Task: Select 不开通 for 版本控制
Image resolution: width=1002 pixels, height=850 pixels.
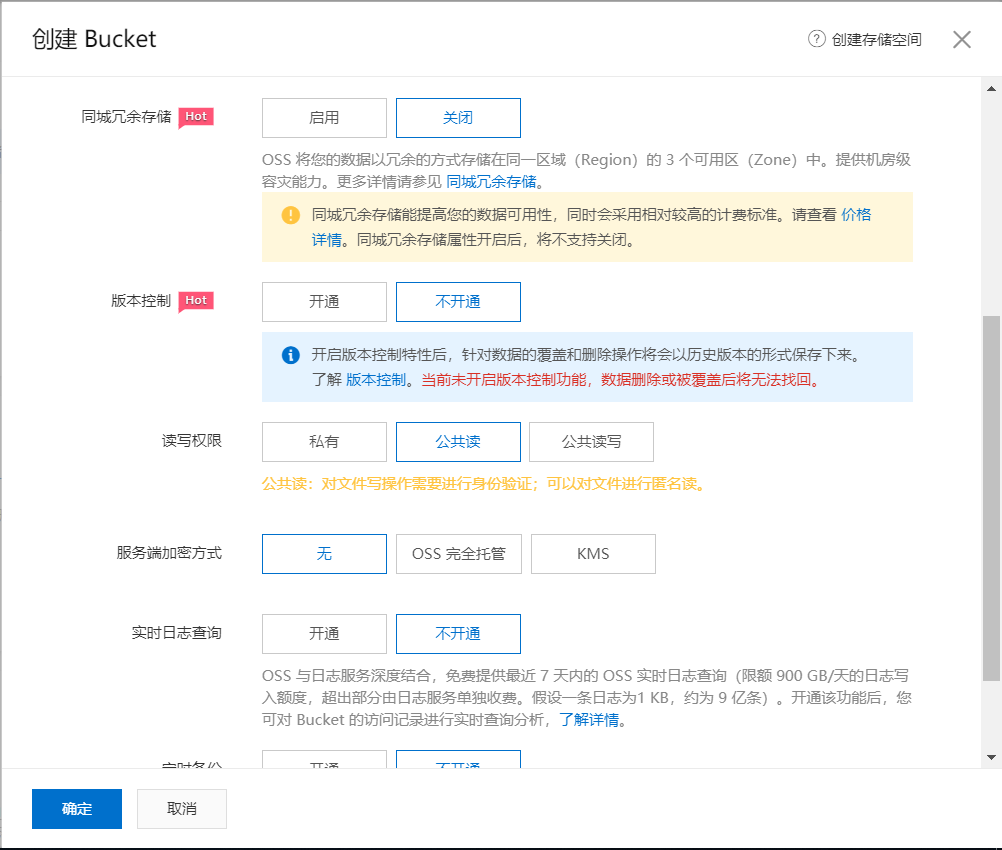Action: pyautogui.click(x=458, y=302)
